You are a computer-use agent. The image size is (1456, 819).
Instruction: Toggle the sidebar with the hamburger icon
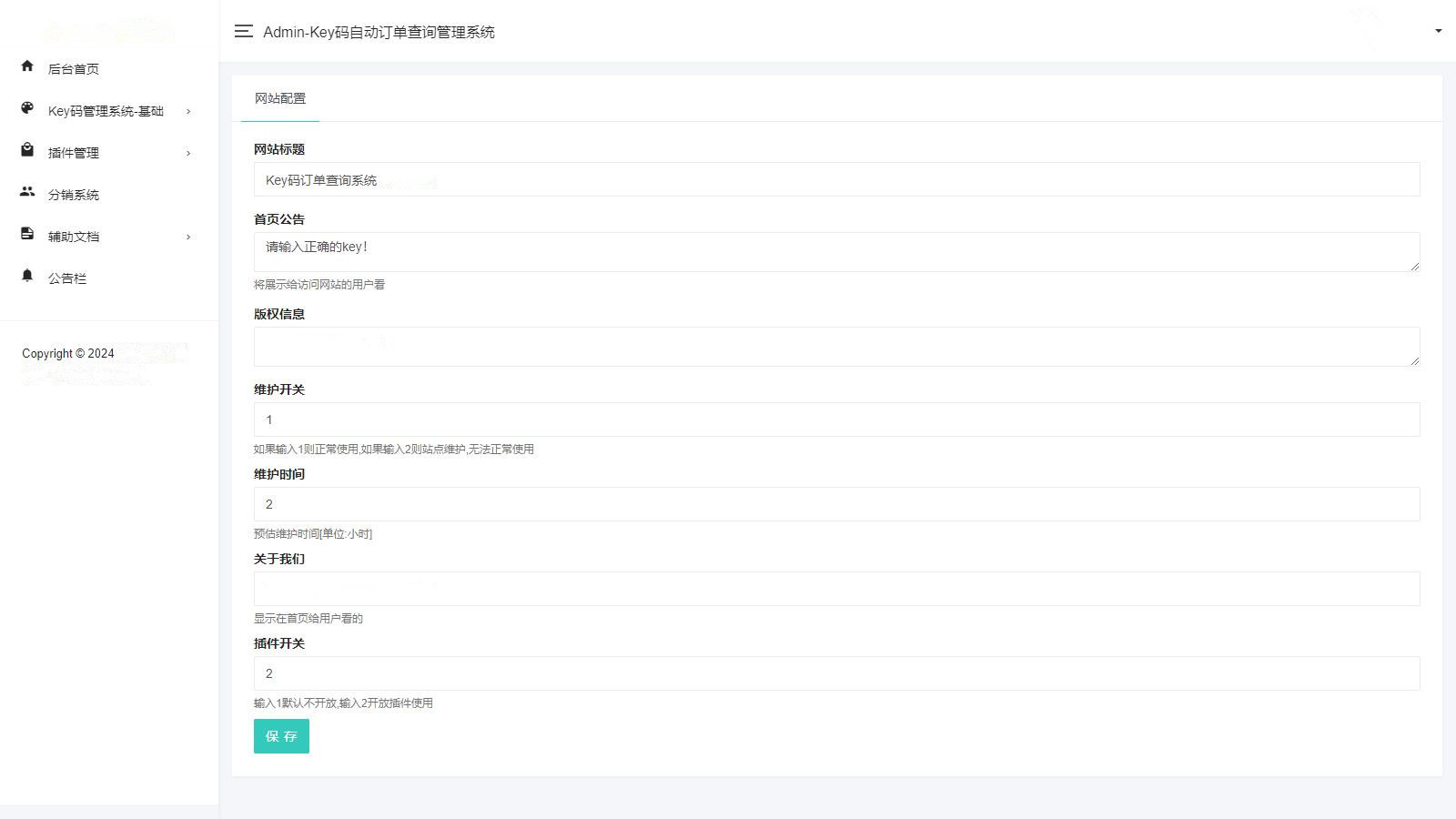(x=243, y=32)
